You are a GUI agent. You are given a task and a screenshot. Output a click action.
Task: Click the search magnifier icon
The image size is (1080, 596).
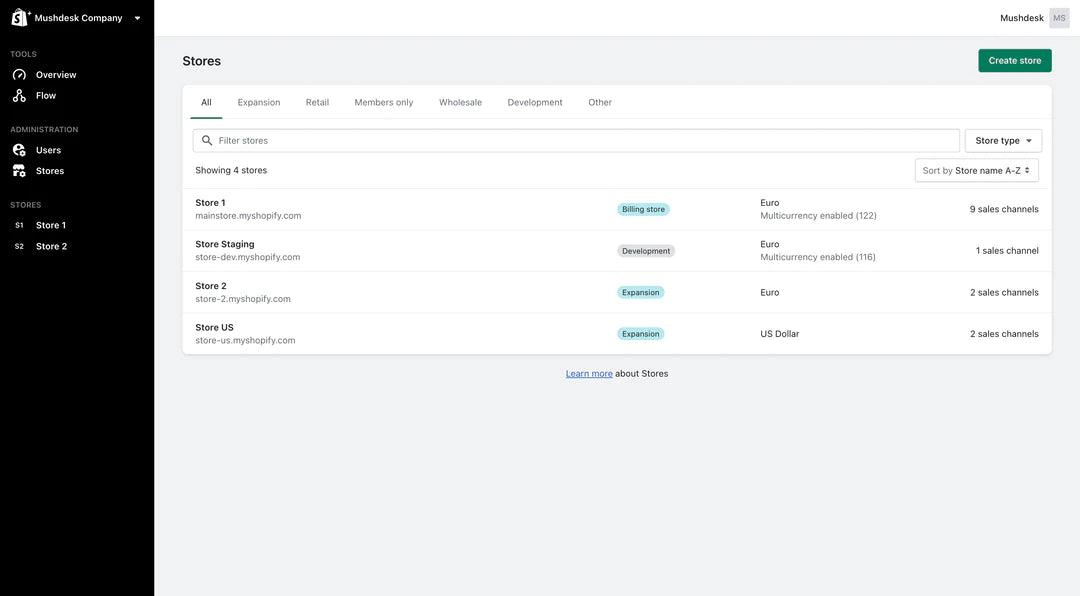(x=207, y=141)
